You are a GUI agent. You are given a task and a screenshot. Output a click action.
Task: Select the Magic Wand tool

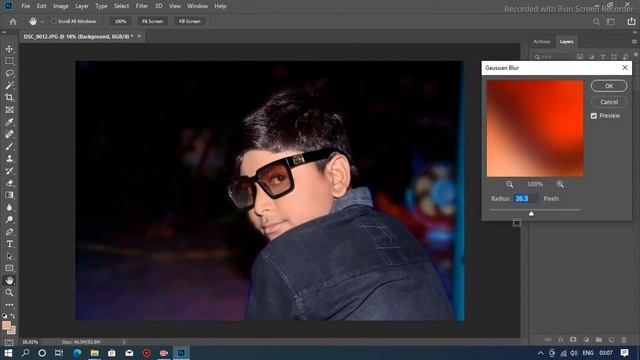coord(9,85)
